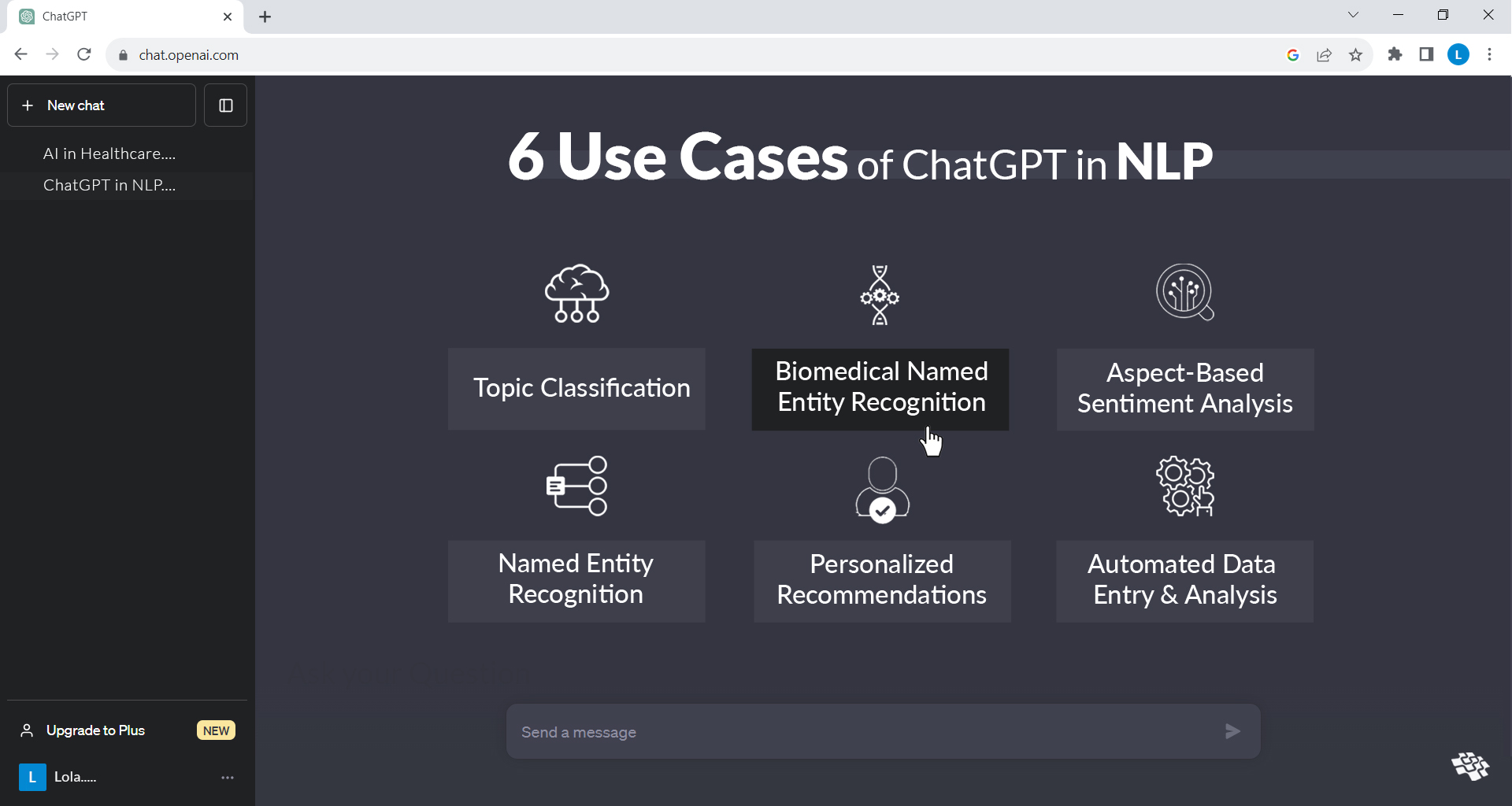1512x806 pixels.
Task: Click the L profile avatar in the browser toolbar
Action: tap(1458, 54)
